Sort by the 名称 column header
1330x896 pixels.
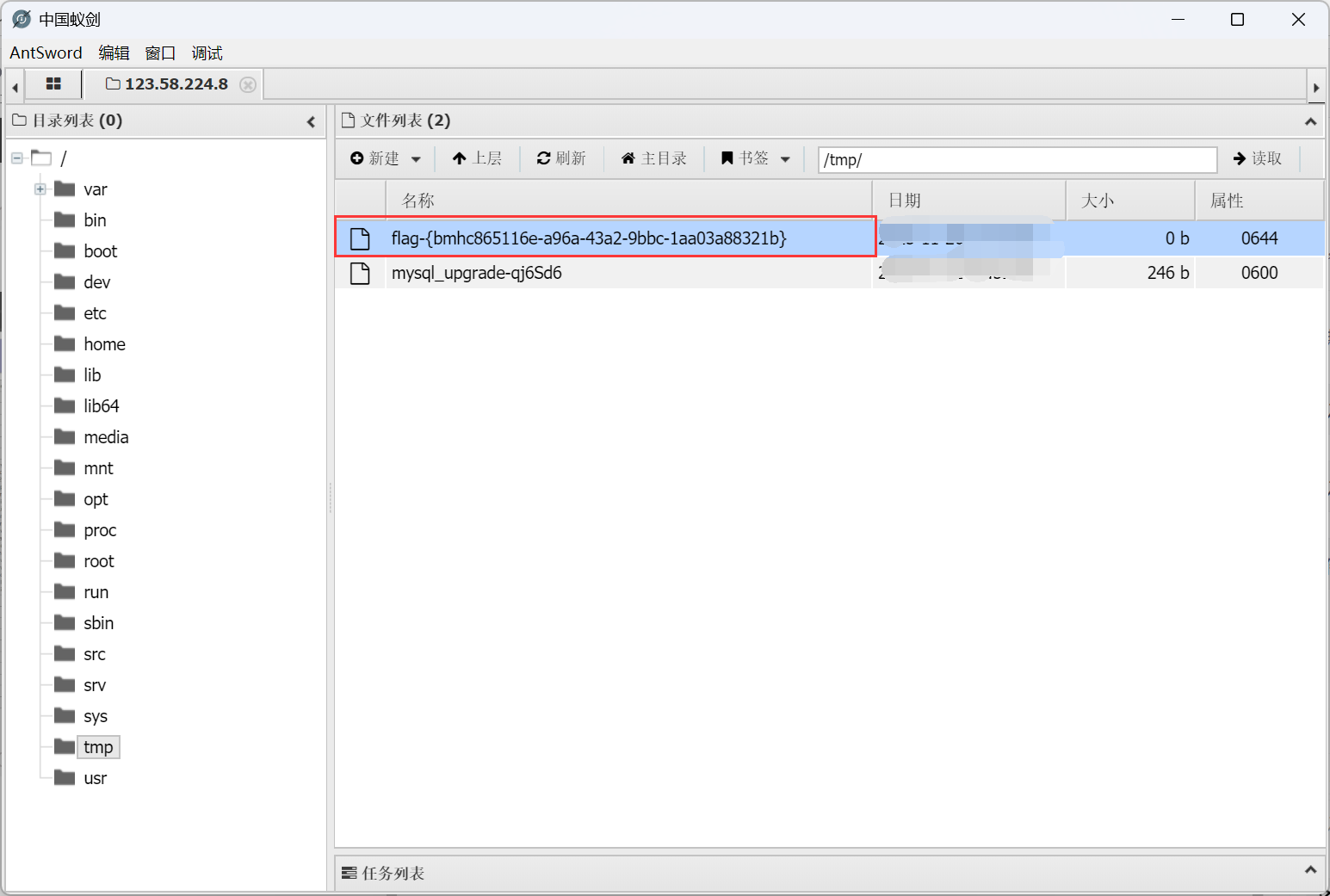point(628,201)
